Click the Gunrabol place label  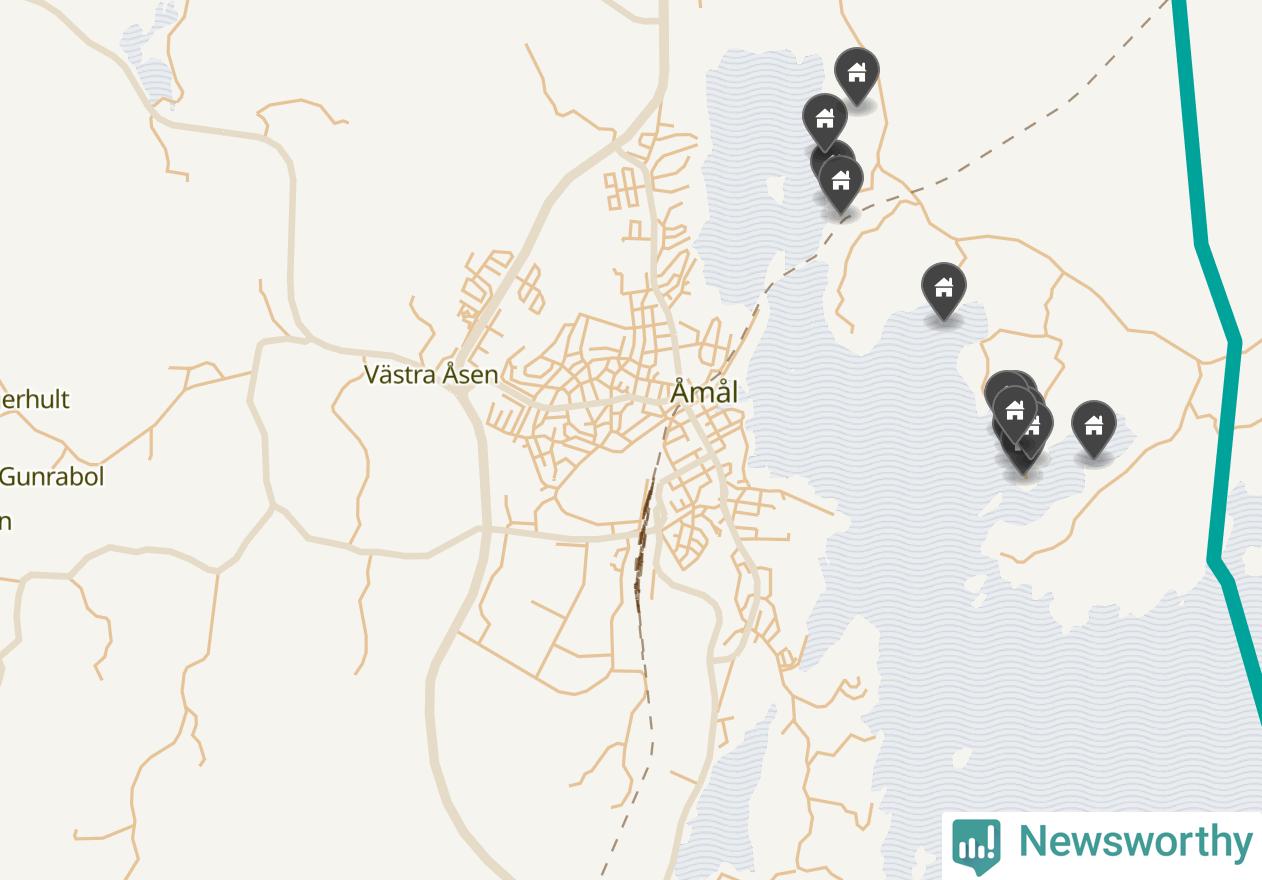(52, 477)
